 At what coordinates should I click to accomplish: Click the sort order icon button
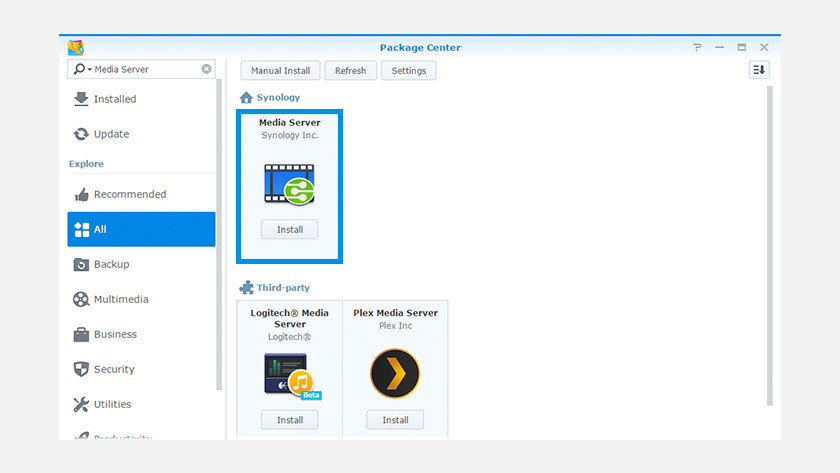point(759,70)
